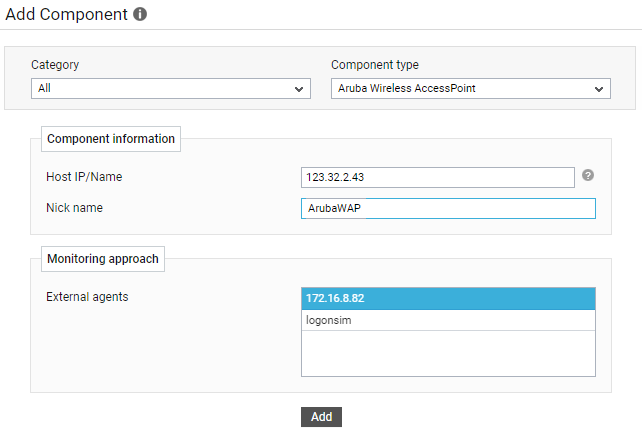Focus the Nick name field with ArubaWAP
Screen dimensions: 642x435
[x=448, y=208]
